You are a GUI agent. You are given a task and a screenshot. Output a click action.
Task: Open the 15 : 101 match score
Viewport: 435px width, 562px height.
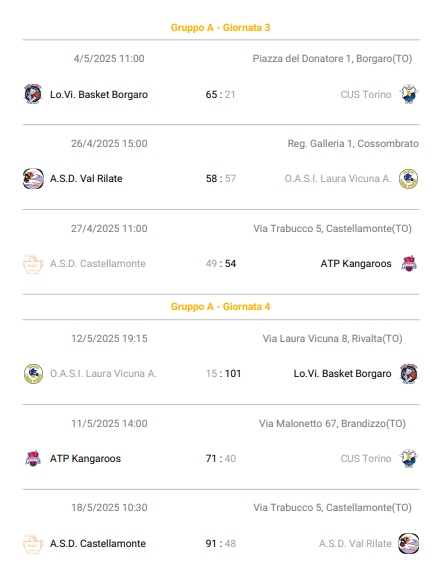pyautogui.click(x=223, y=374)
